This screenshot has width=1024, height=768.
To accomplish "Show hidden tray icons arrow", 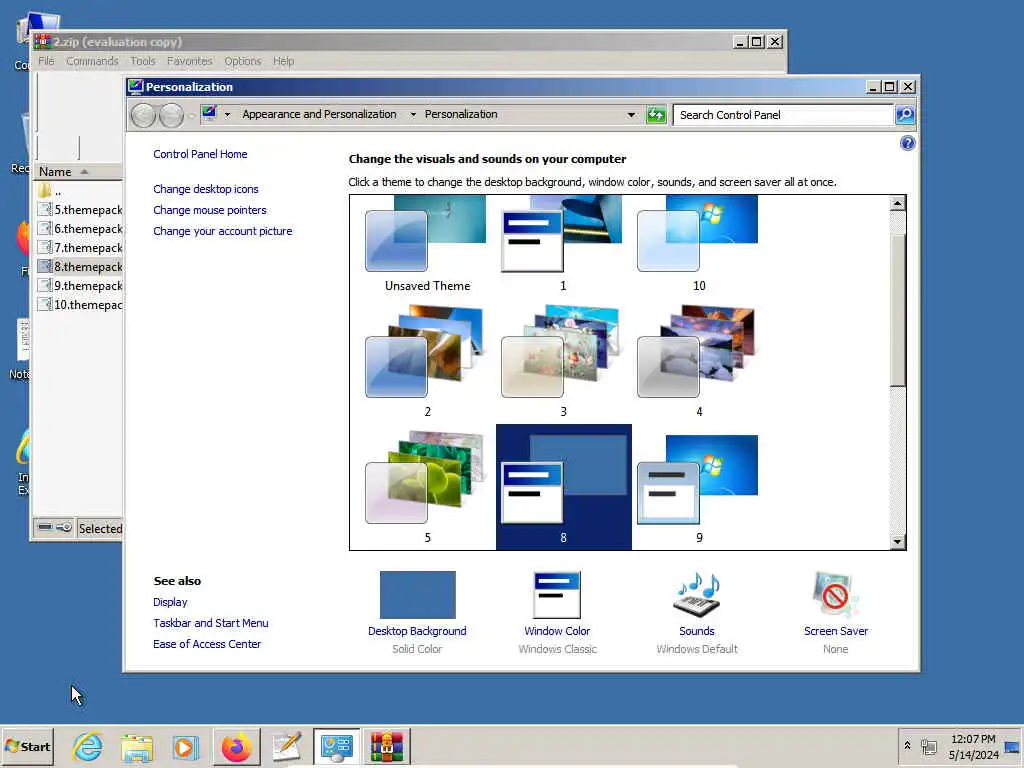I will (907, 745).
